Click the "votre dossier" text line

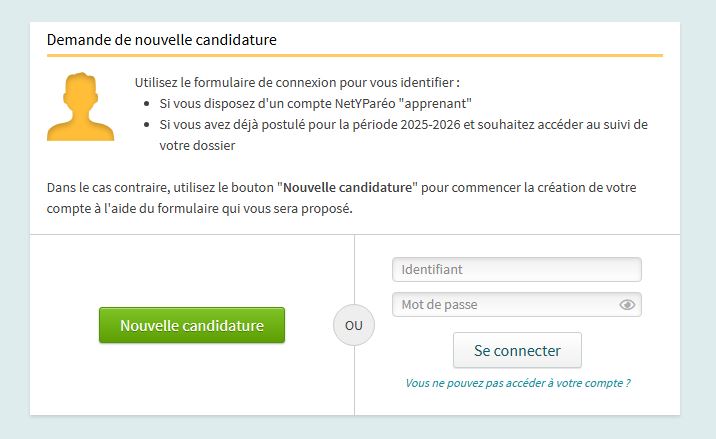pos(196,145)
